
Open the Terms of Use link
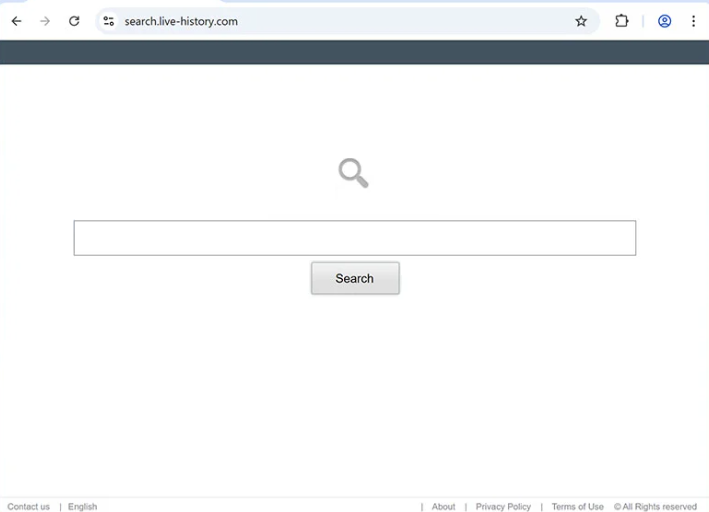coord(577,507)
